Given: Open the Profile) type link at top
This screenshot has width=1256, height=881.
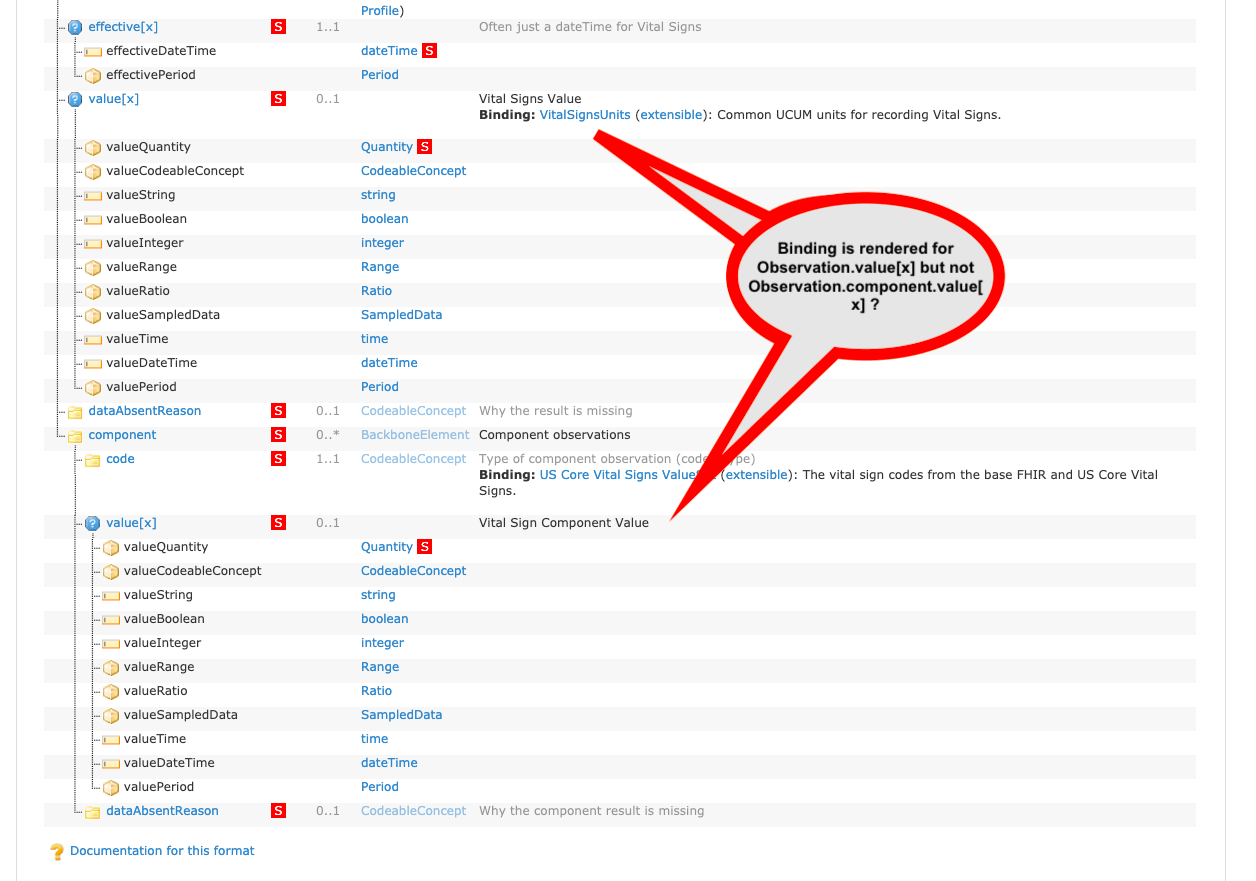Looking at the screenshot, I should coord(382,11).
